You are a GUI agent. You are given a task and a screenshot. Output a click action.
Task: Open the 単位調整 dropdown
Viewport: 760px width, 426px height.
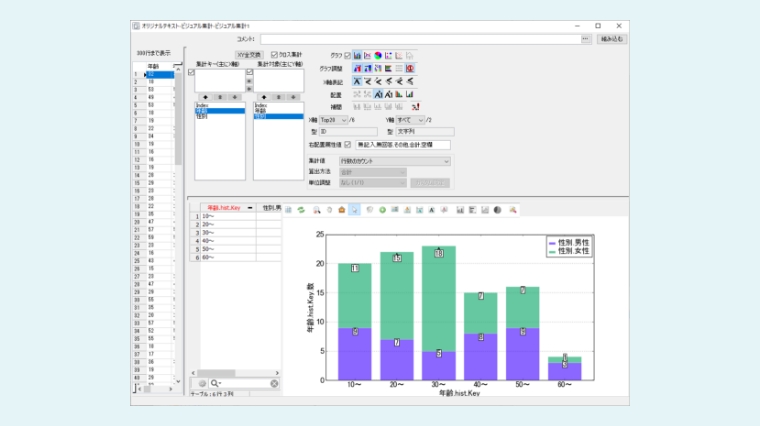(x=372, y=183)
